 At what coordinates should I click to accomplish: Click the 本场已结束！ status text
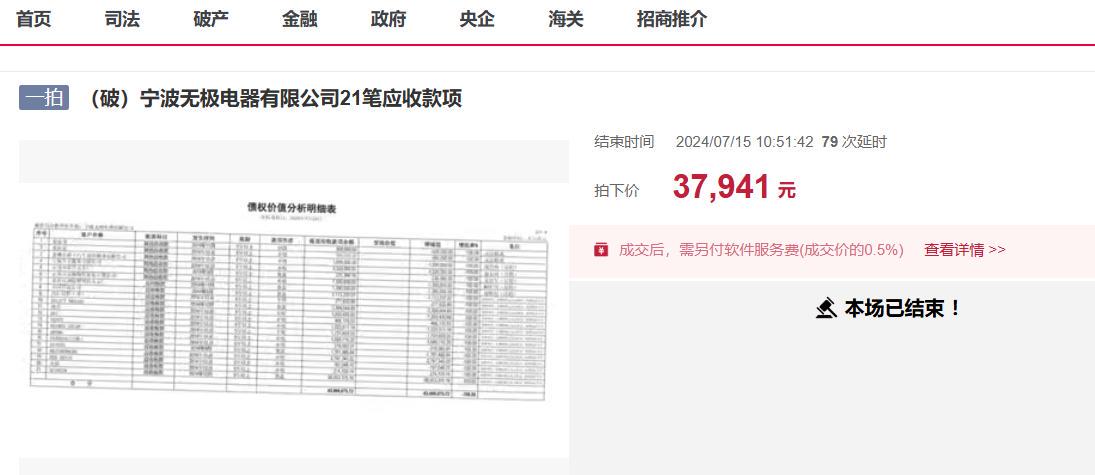point(904,308)
